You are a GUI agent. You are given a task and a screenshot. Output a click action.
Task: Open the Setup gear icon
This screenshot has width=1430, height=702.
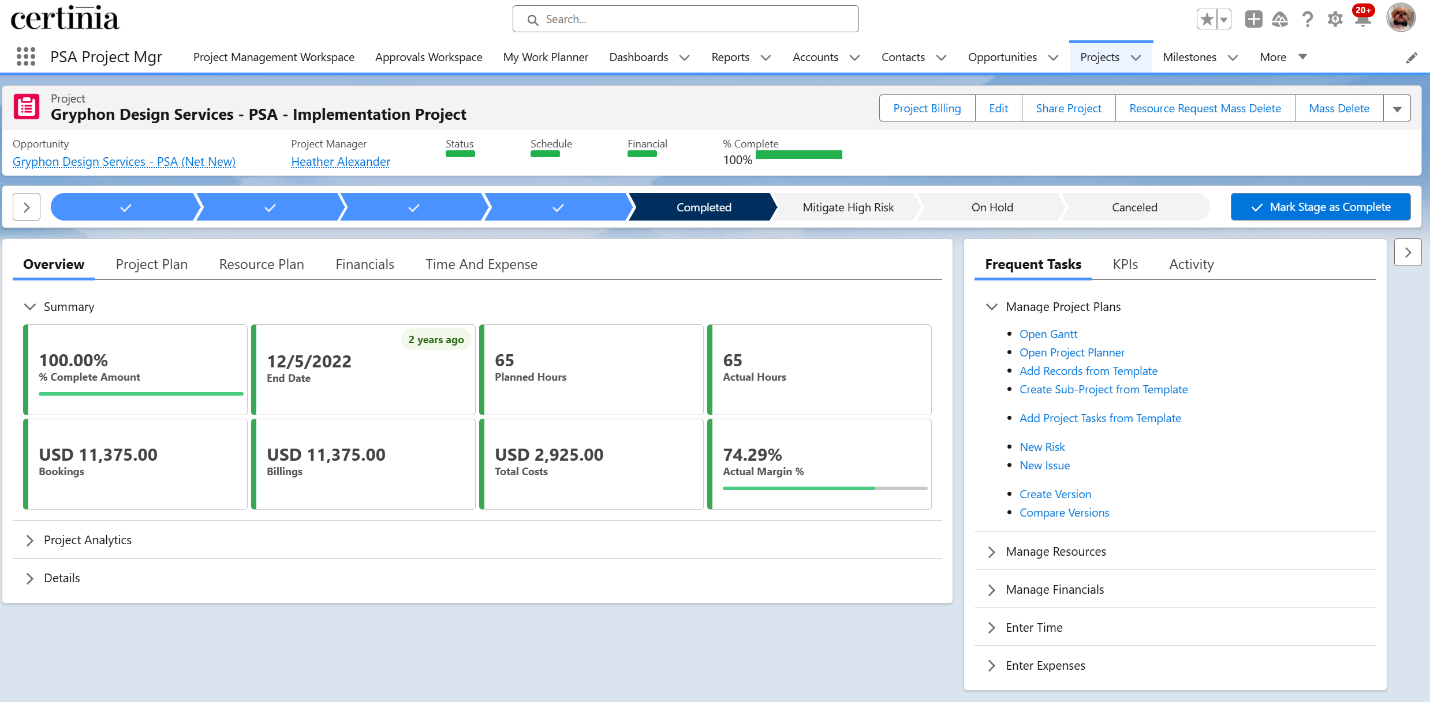pyautogui.click(x=1335, y=19)
